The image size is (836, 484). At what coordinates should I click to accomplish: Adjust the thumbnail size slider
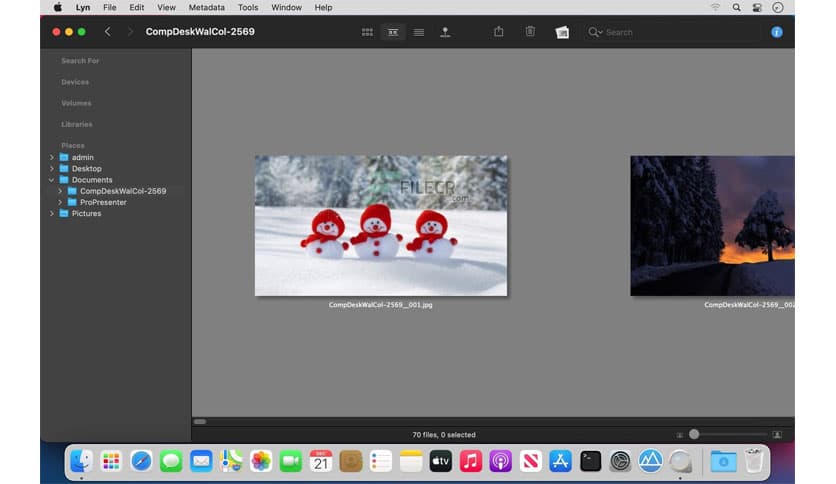(x=694, y=434)
